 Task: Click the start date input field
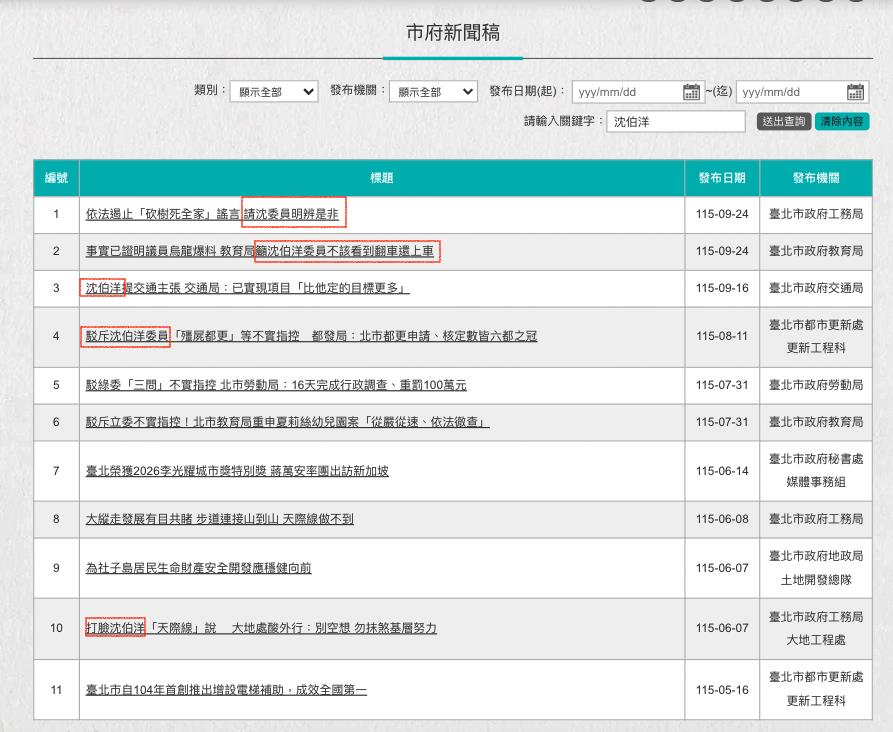(638, 92)
